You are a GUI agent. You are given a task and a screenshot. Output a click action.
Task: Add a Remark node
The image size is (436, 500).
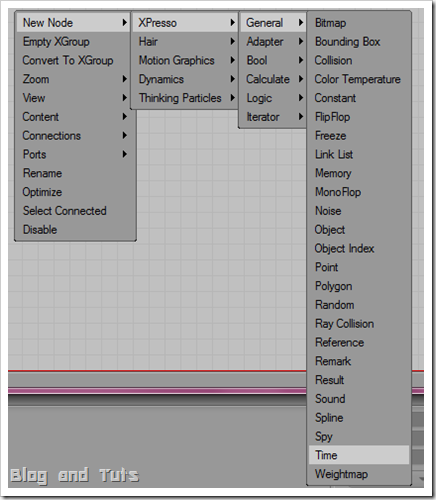point(359,361)
